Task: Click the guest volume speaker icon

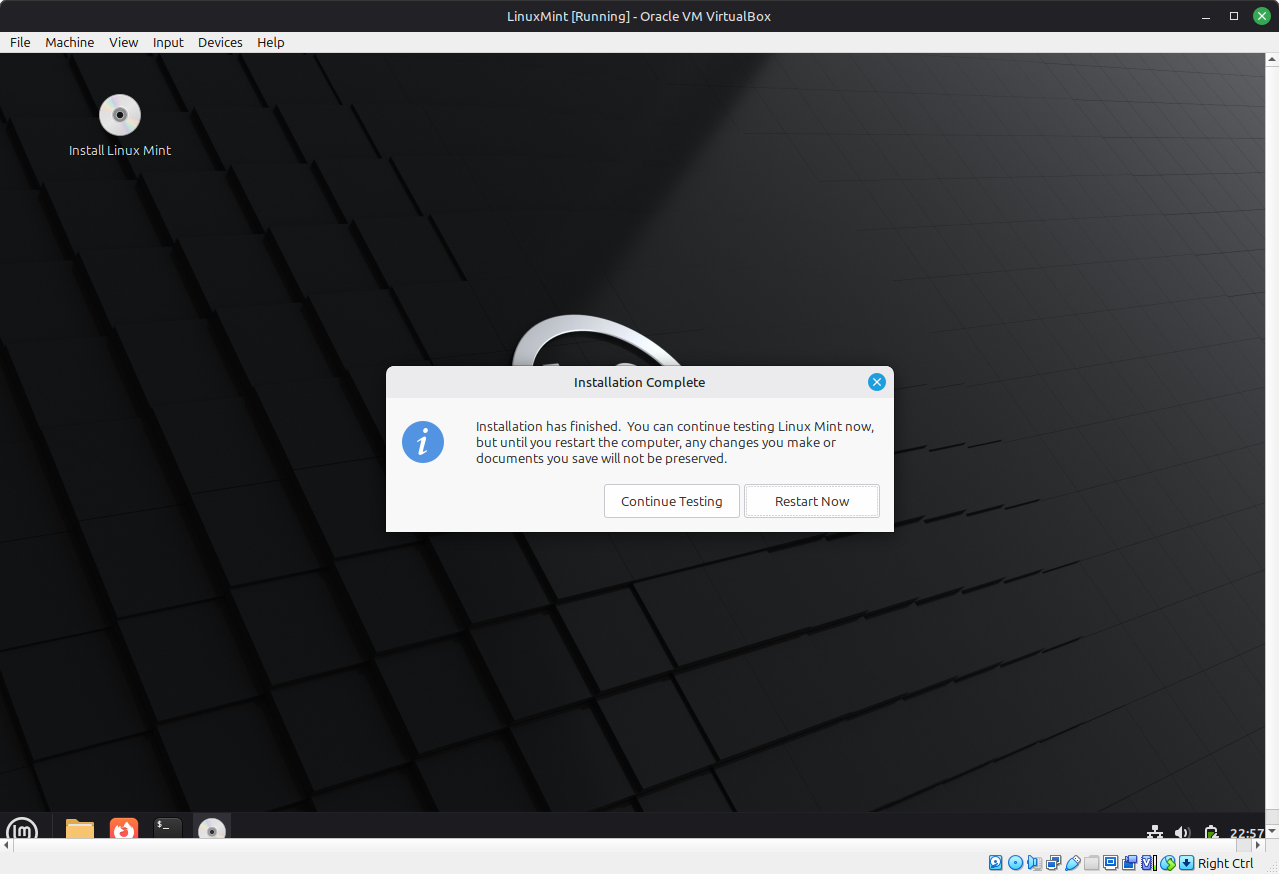Action: pyautogui.click(x=1183, y=832)
